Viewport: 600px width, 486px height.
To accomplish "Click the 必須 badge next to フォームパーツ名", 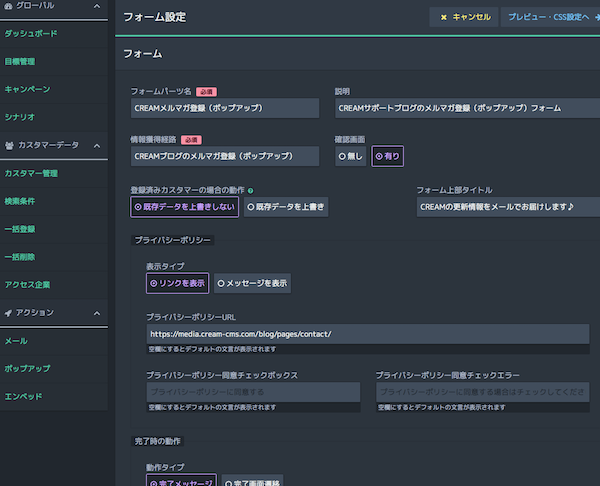I will 207,92.
